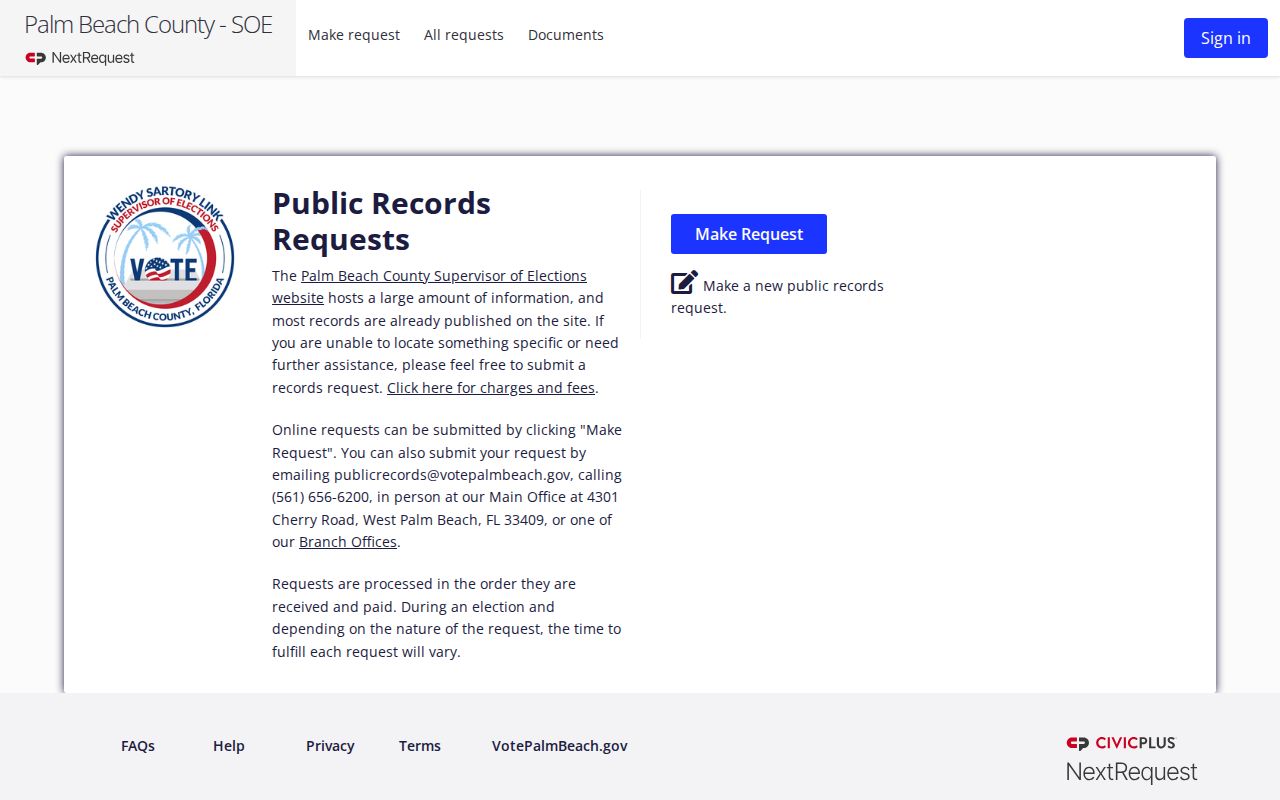The width and height of the screenshot is (1280, 800).
Task: Open the Make request nav item
Action: point(354,35)
